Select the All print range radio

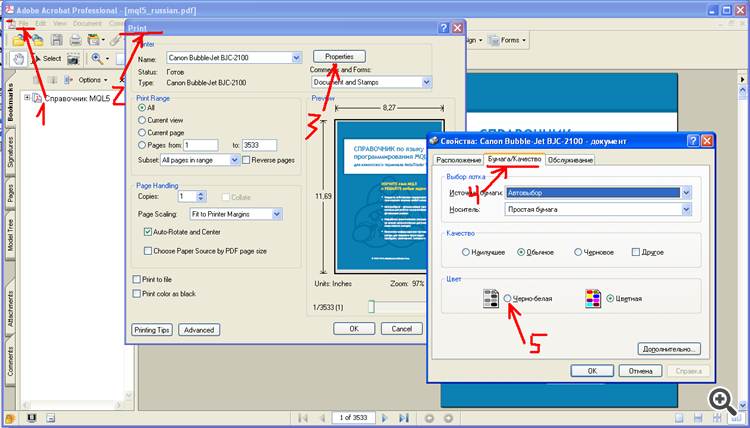pos(142,108)
